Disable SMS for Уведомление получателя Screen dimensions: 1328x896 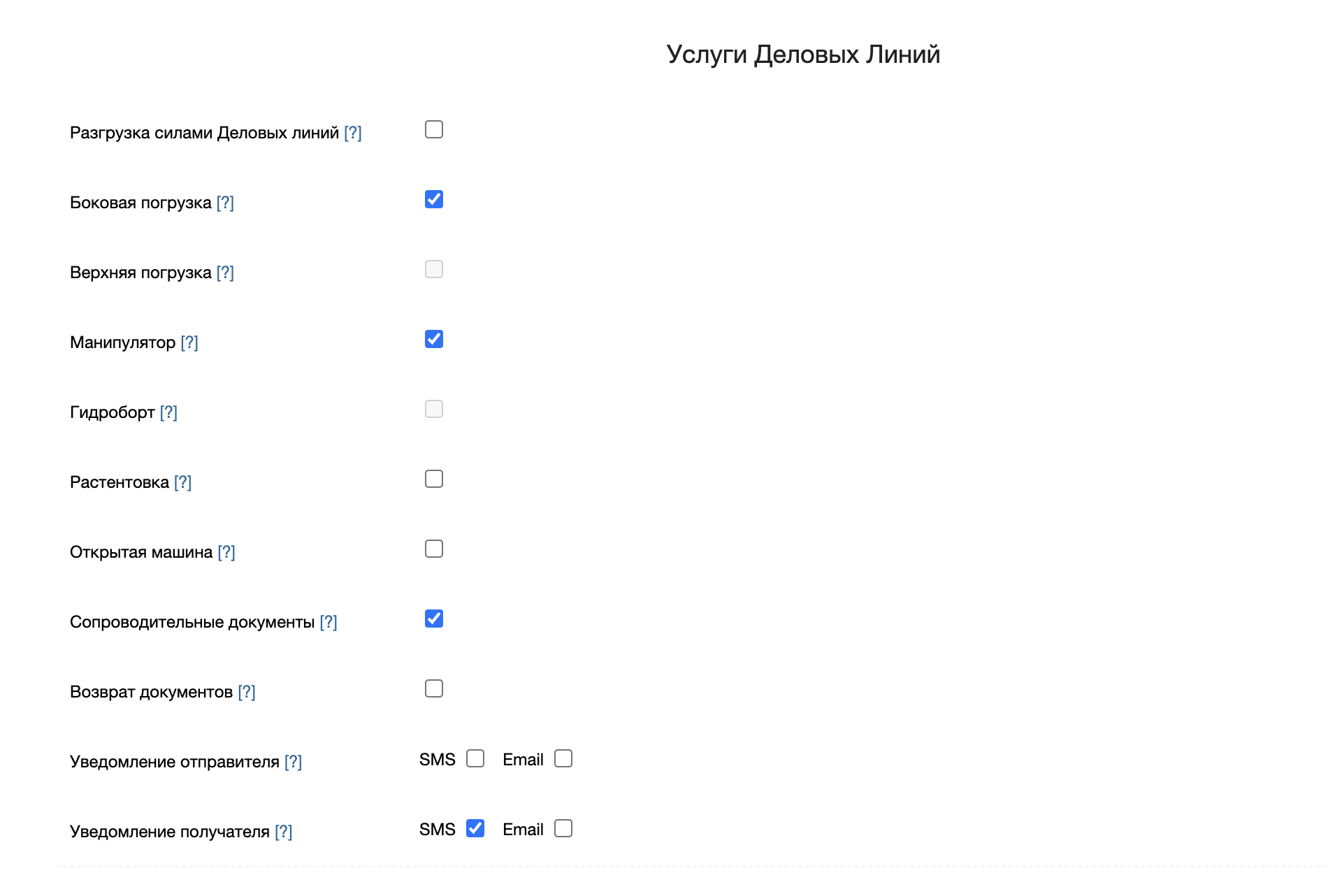(475, 828)
